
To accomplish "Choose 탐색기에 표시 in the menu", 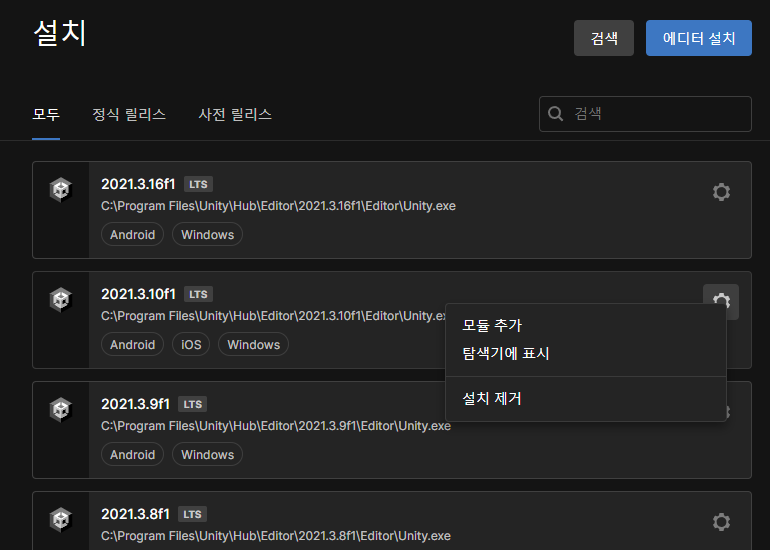I will 586,354.
